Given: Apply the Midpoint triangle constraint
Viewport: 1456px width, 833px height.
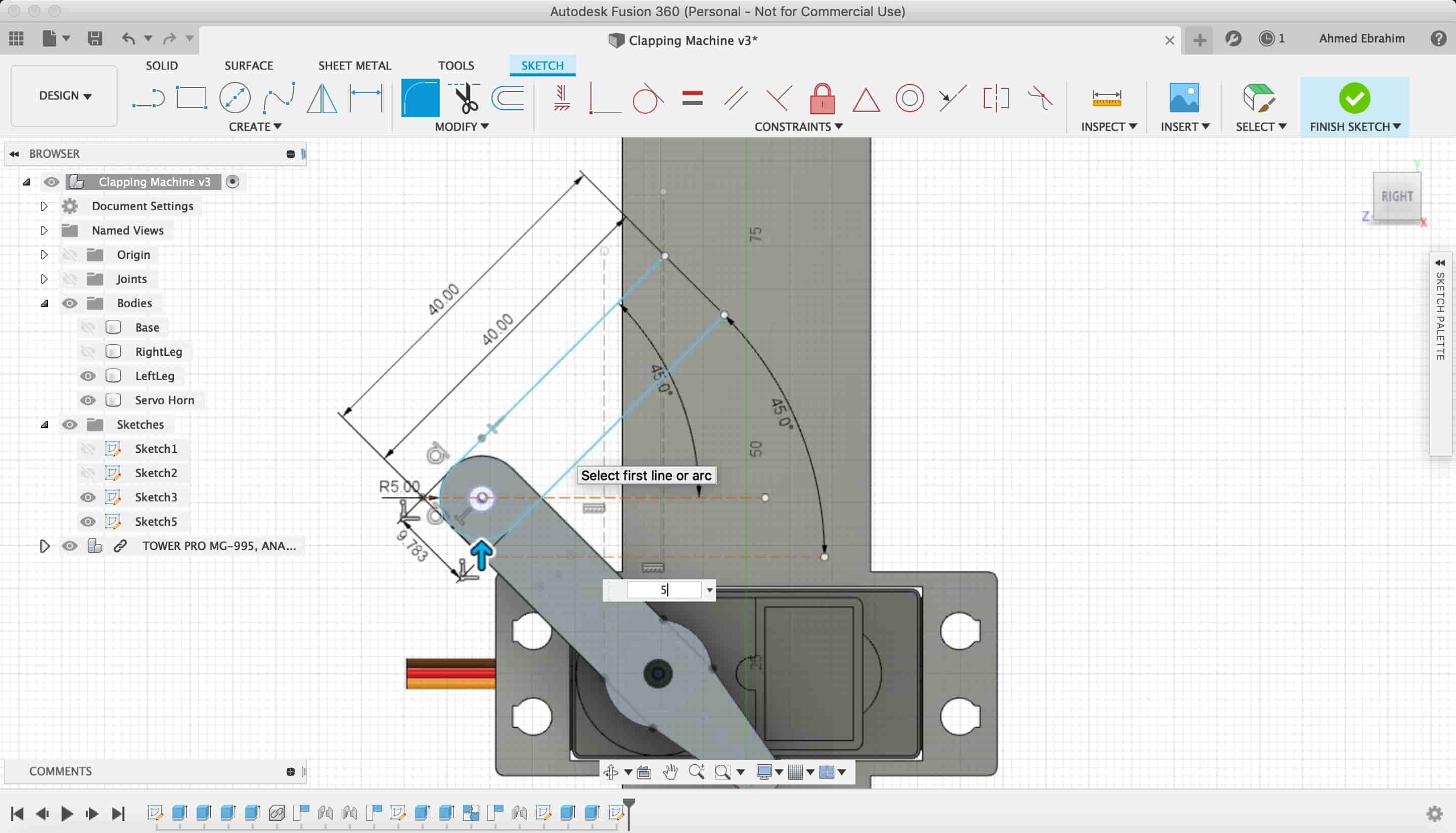Looking at the screenshot, I should (x=866, y=100).
